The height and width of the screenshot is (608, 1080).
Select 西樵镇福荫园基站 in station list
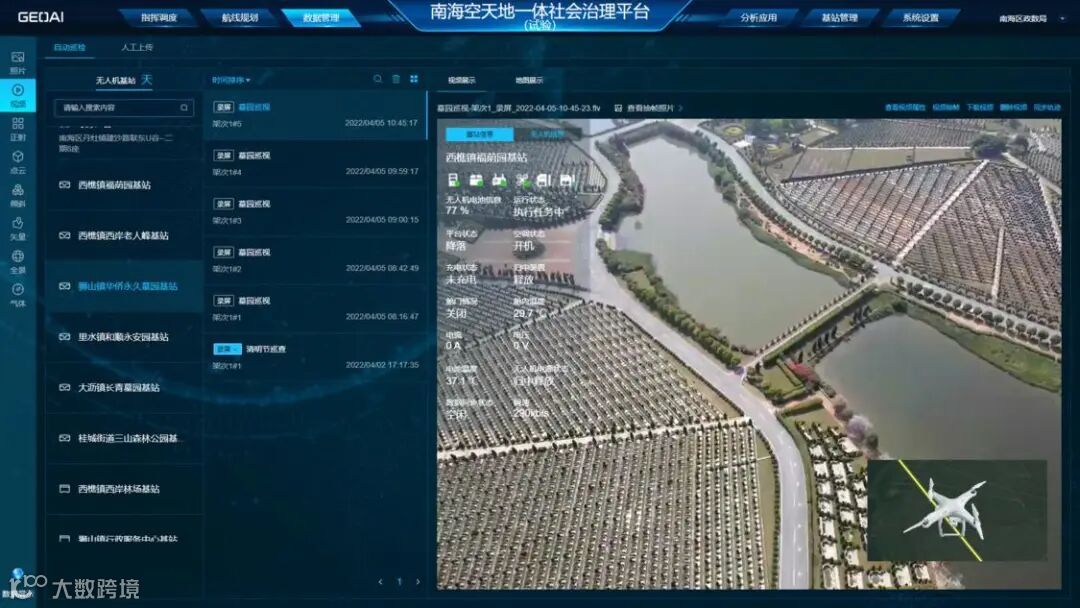[124, 185]
